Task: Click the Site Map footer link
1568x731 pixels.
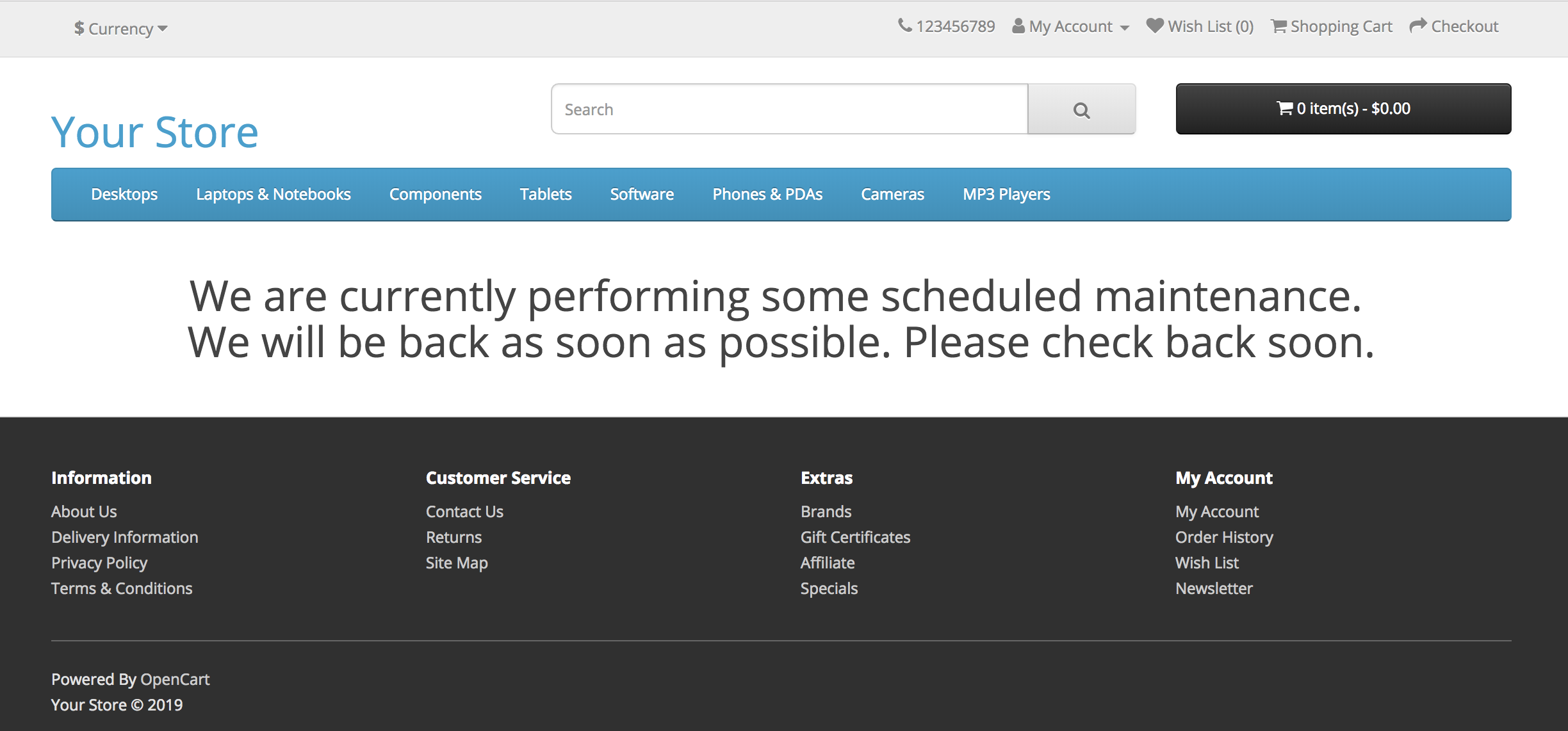Action: (x=457, y=562)
